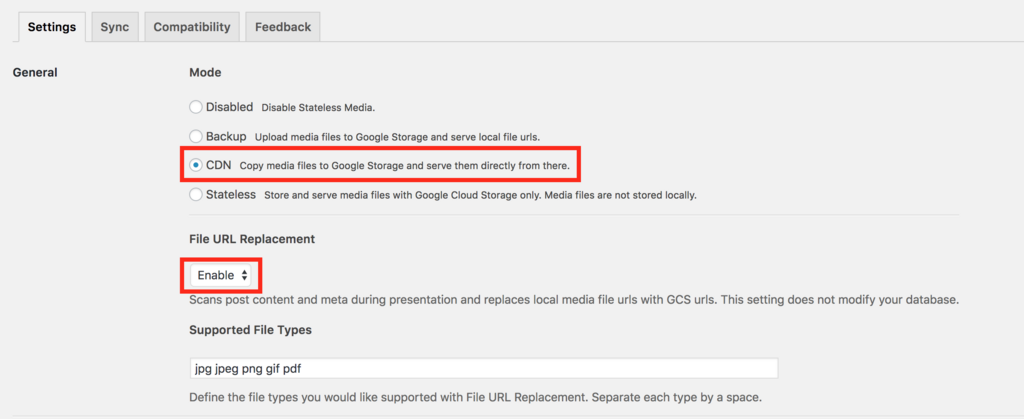The height and width of the screenshot is (419, 1024).
Task: Open the Settings tab
Action: click(x=52, y=27)
